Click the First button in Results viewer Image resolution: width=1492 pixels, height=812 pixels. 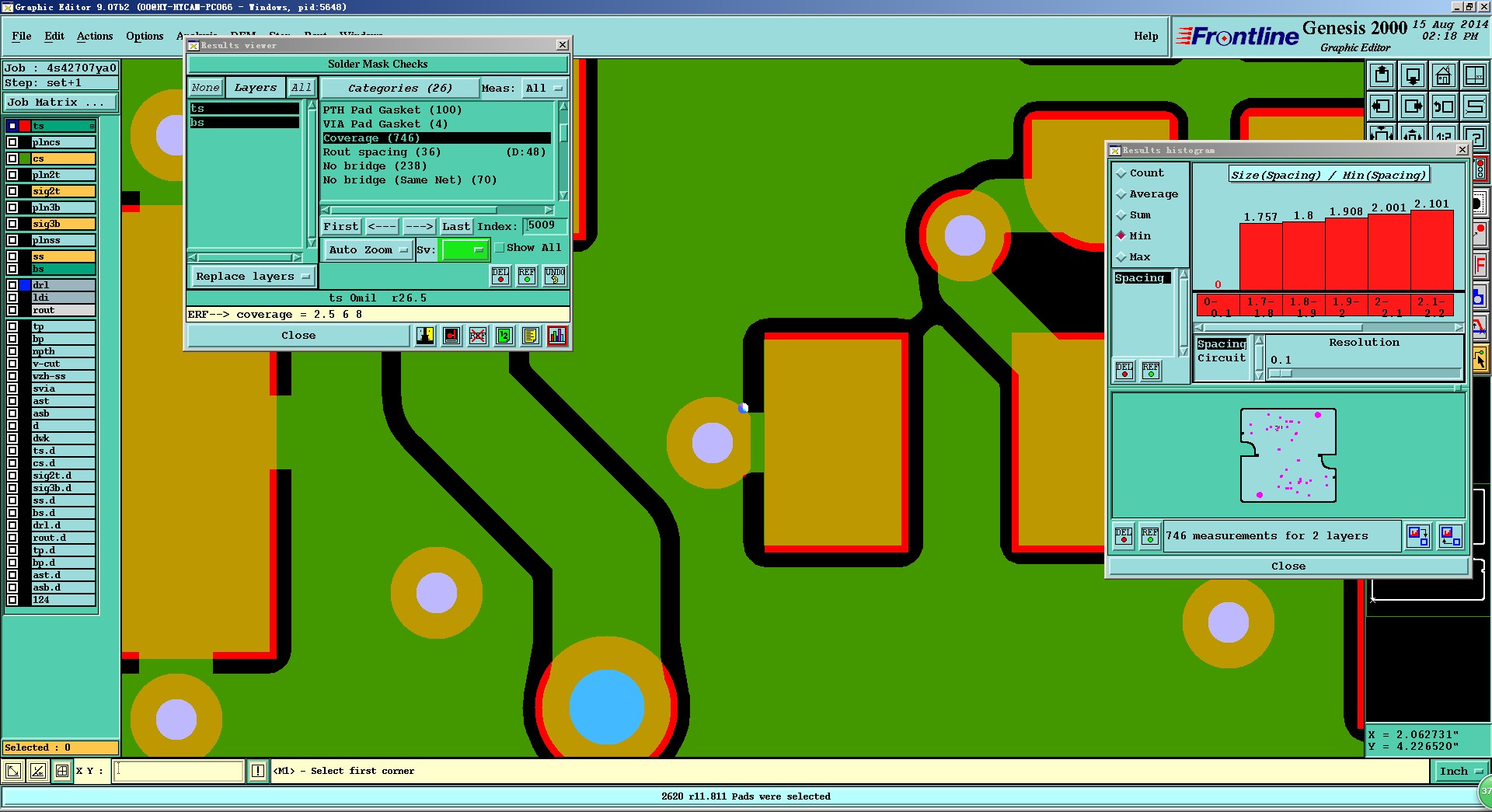[x=341, y=226]
